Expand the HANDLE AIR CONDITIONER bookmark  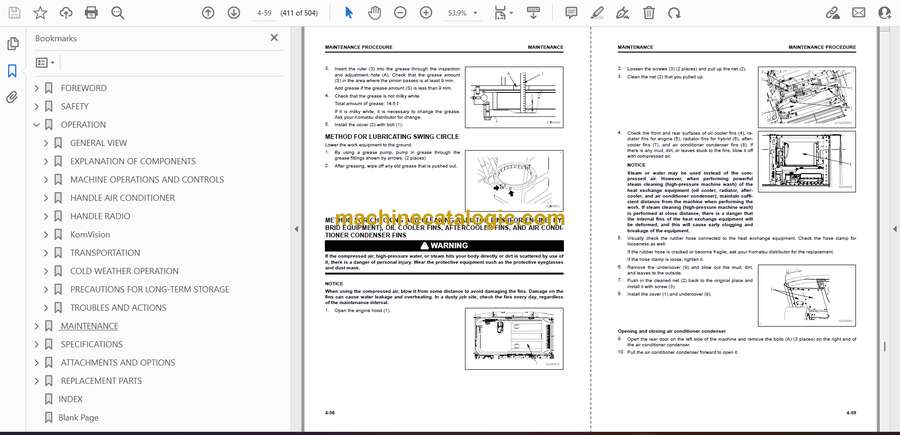46,198
